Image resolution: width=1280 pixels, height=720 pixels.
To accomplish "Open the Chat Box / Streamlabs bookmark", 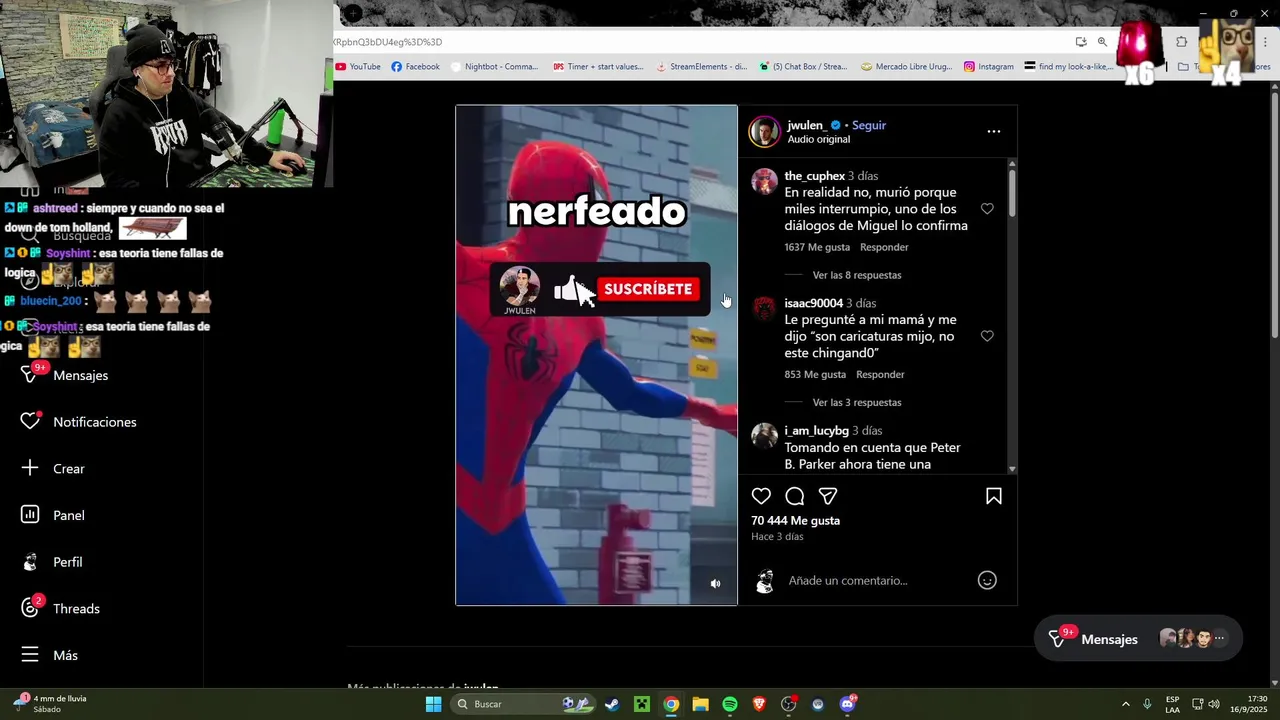I will coord(803,67).
